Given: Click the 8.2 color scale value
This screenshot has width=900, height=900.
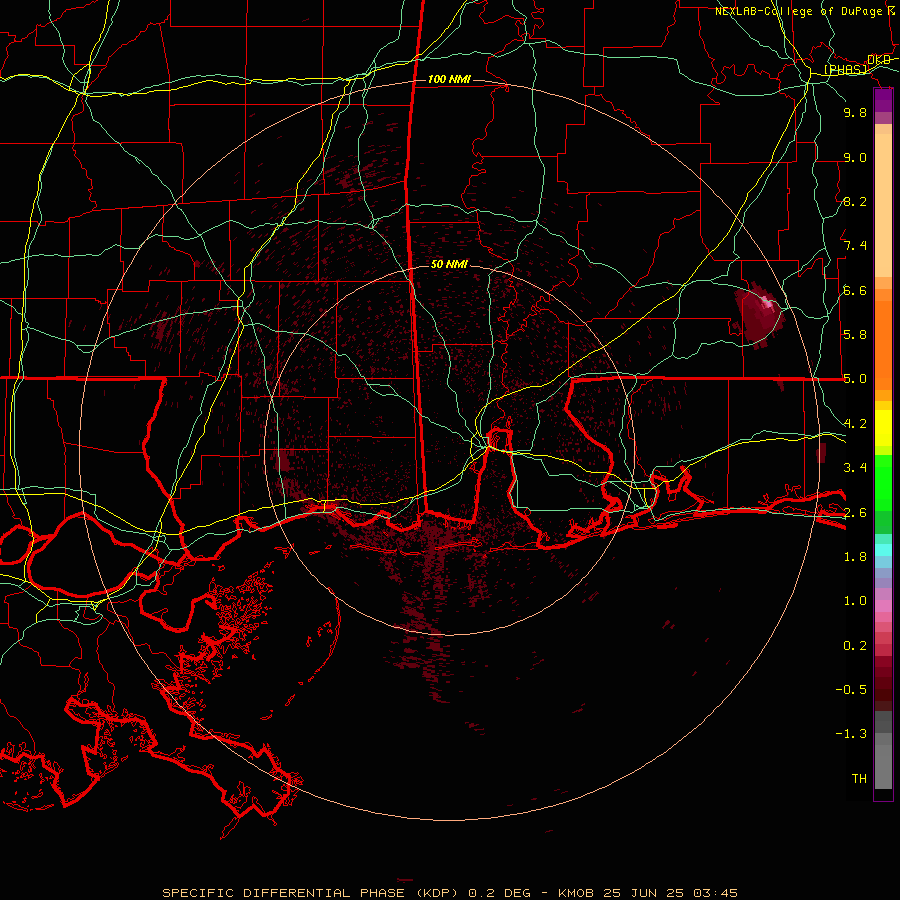Looking at the screenshot, I should [855, 201].
